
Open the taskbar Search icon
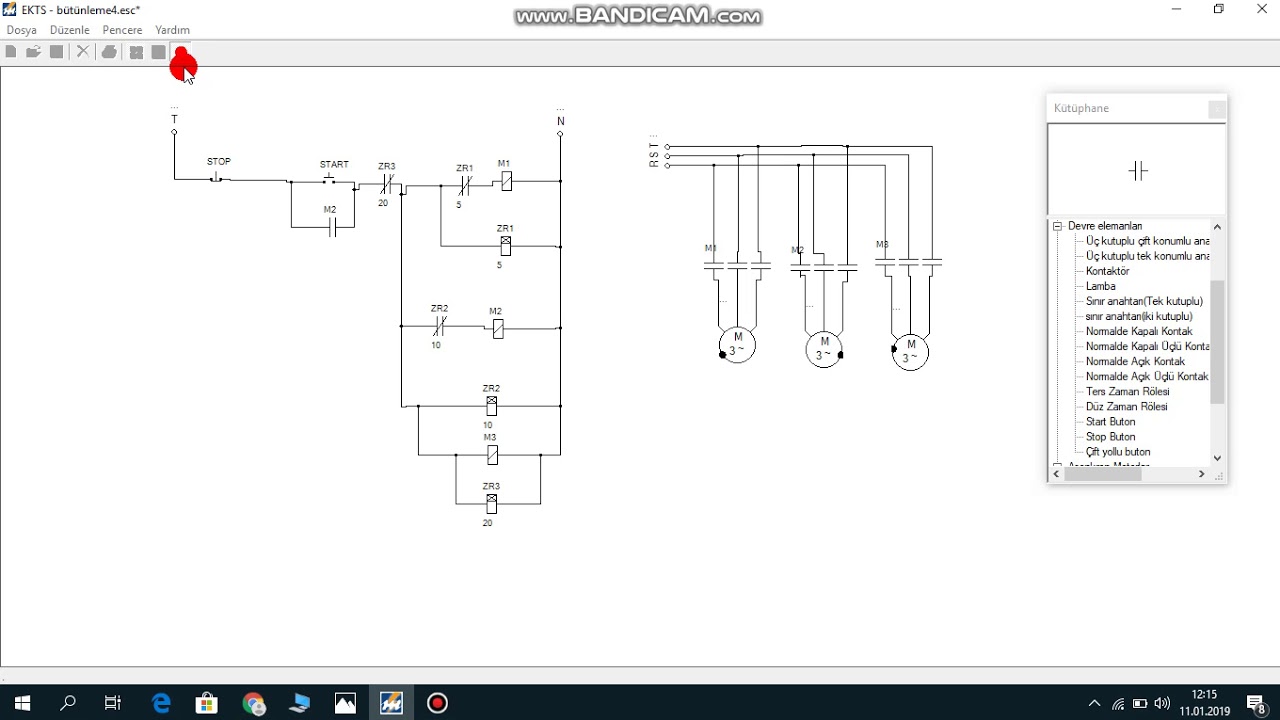coord(68,703)
